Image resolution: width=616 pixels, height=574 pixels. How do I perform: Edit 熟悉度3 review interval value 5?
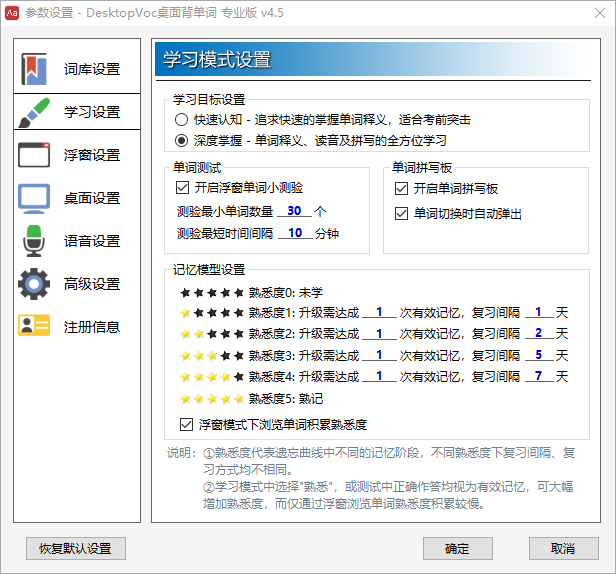(539, 355)
